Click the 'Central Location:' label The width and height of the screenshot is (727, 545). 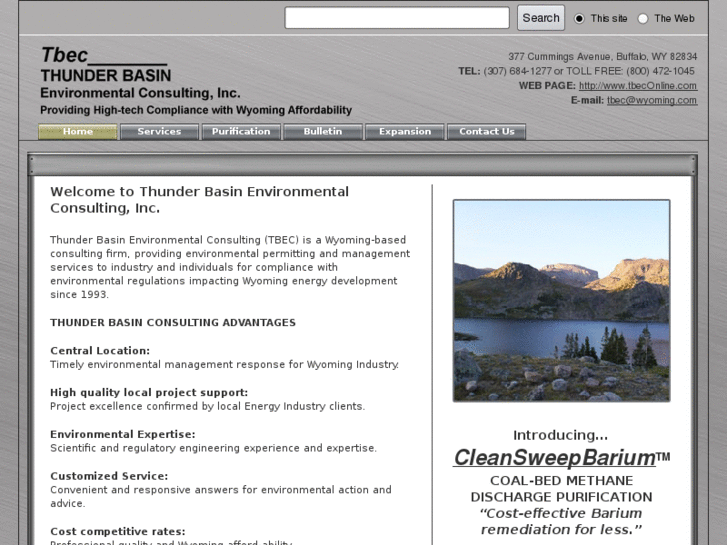[100, 351]
